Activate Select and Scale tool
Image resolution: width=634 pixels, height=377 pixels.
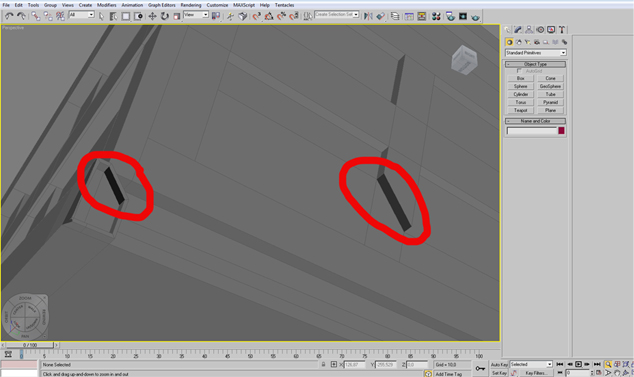(177, 16)
